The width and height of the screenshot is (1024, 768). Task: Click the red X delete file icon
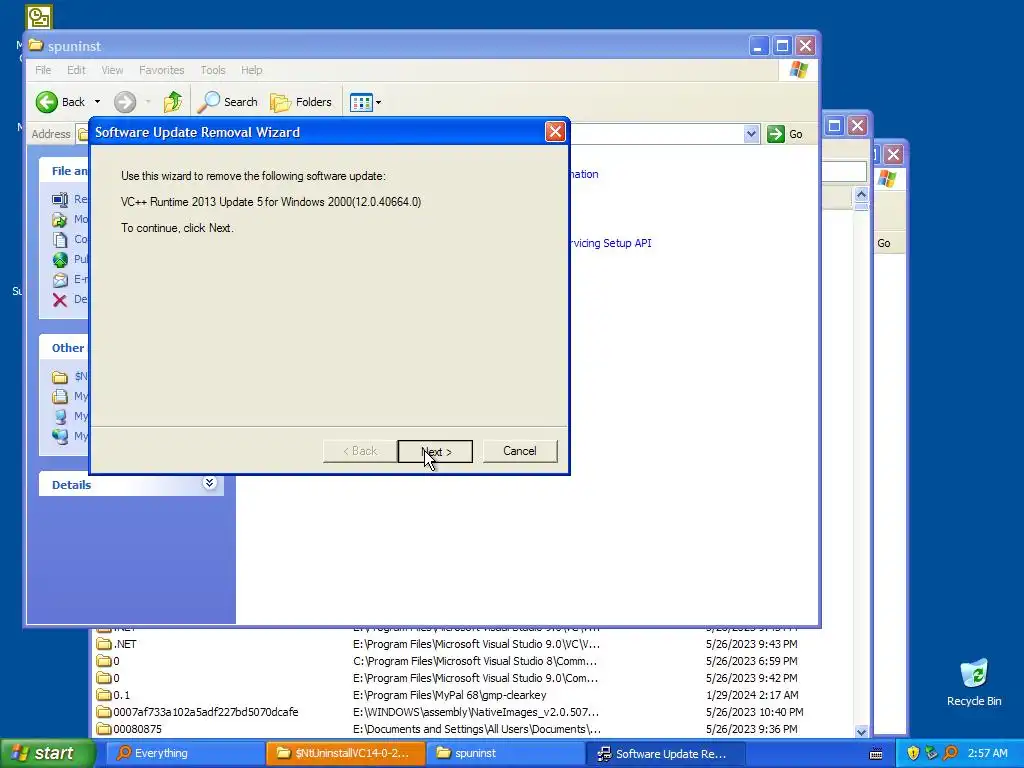[60, 300]
